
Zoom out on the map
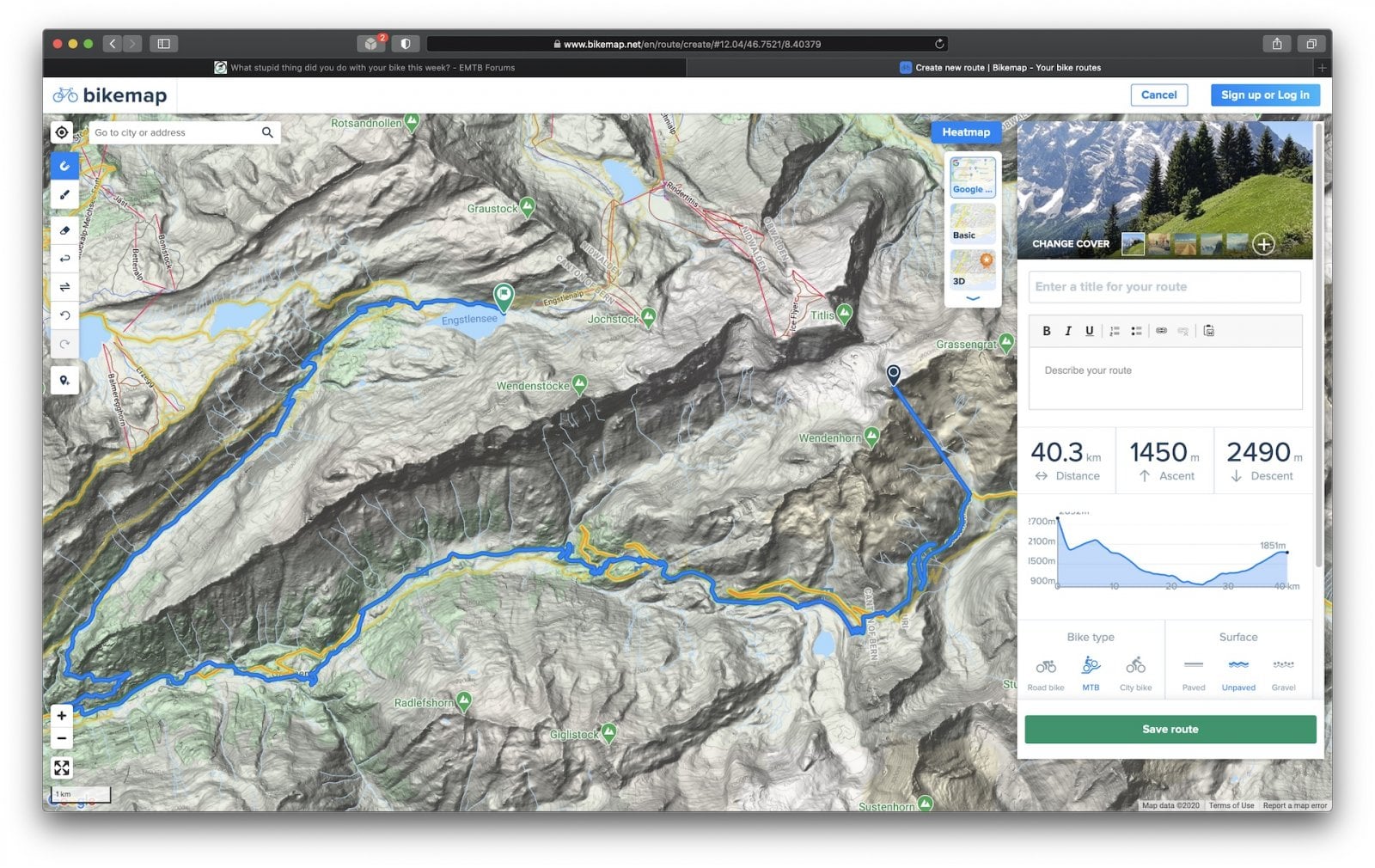tap(62, 738)
